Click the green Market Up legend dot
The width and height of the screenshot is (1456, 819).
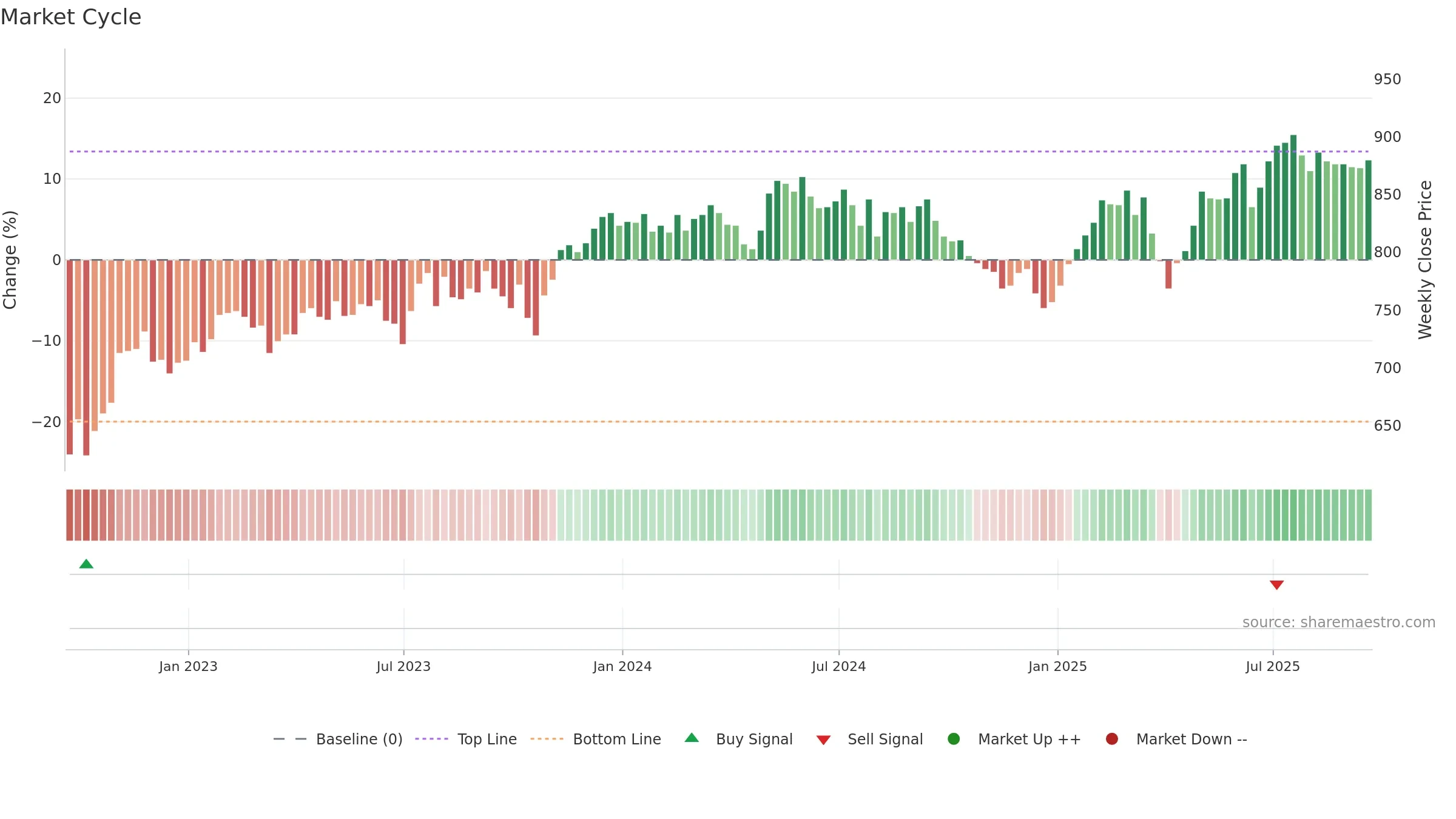point(954,739)
